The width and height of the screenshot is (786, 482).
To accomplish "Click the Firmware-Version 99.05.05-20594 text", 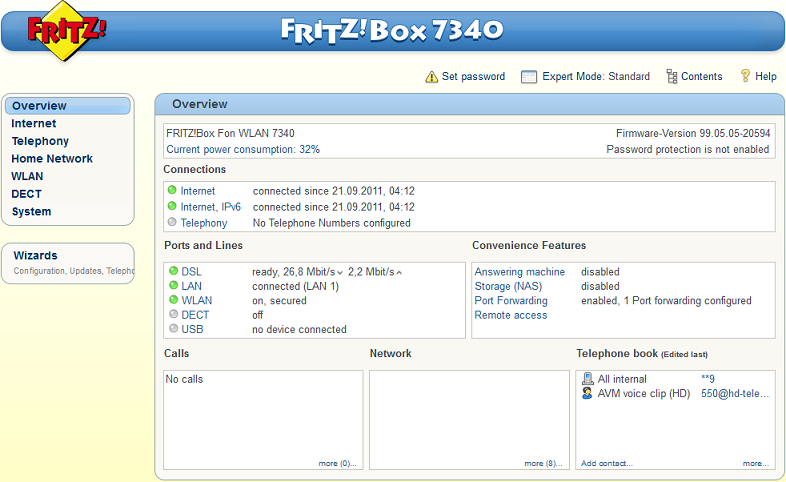I will coord(693,133).
